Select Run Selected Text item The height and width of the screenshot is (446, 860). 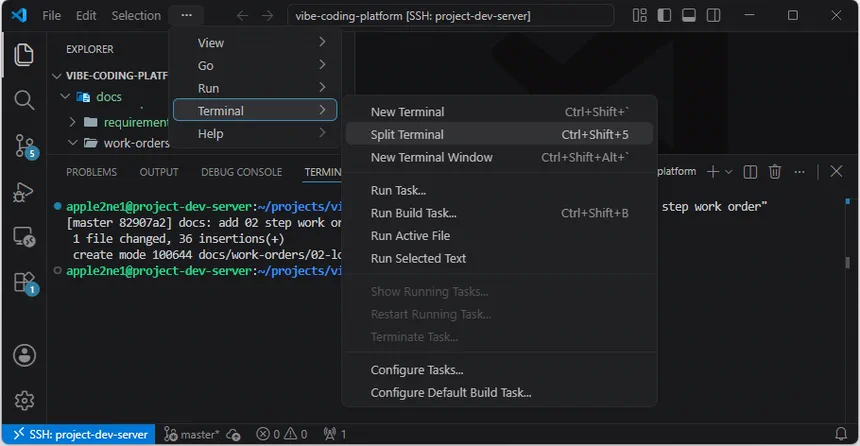tap(499, 258)
